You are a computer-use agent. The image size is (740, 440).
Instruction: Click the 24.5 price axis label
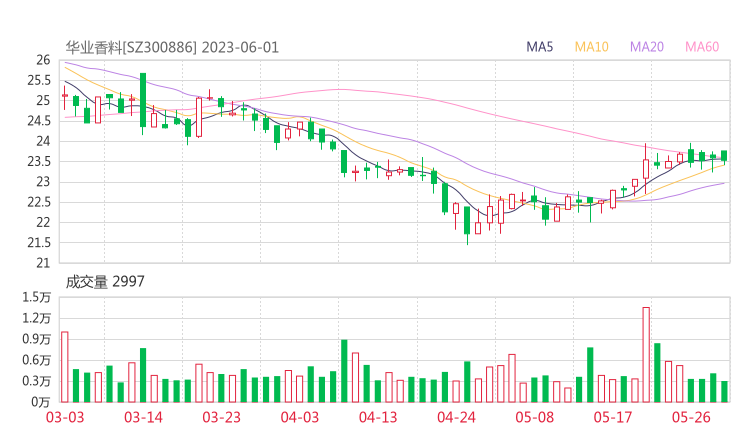[x=39, y=121]
